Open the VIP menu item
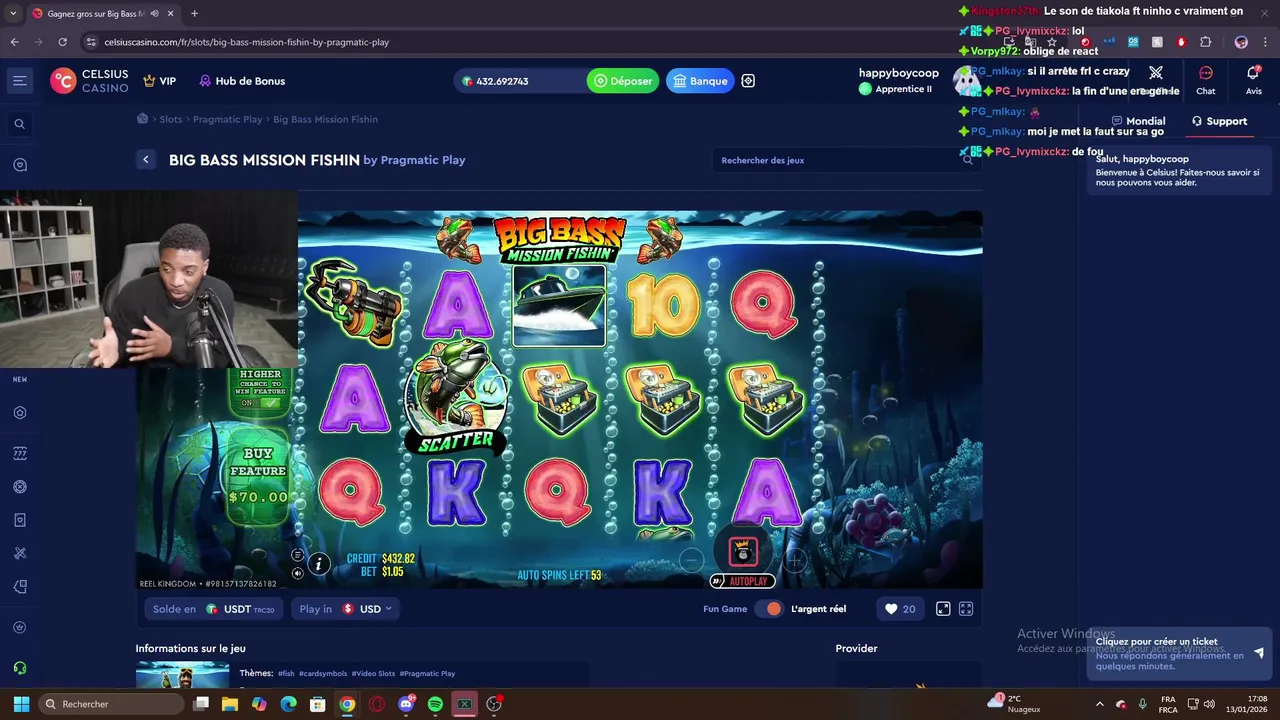Image resolution: width=1280 pixels, height=720 pixels. pyautogui.click(x=159, y=81)
